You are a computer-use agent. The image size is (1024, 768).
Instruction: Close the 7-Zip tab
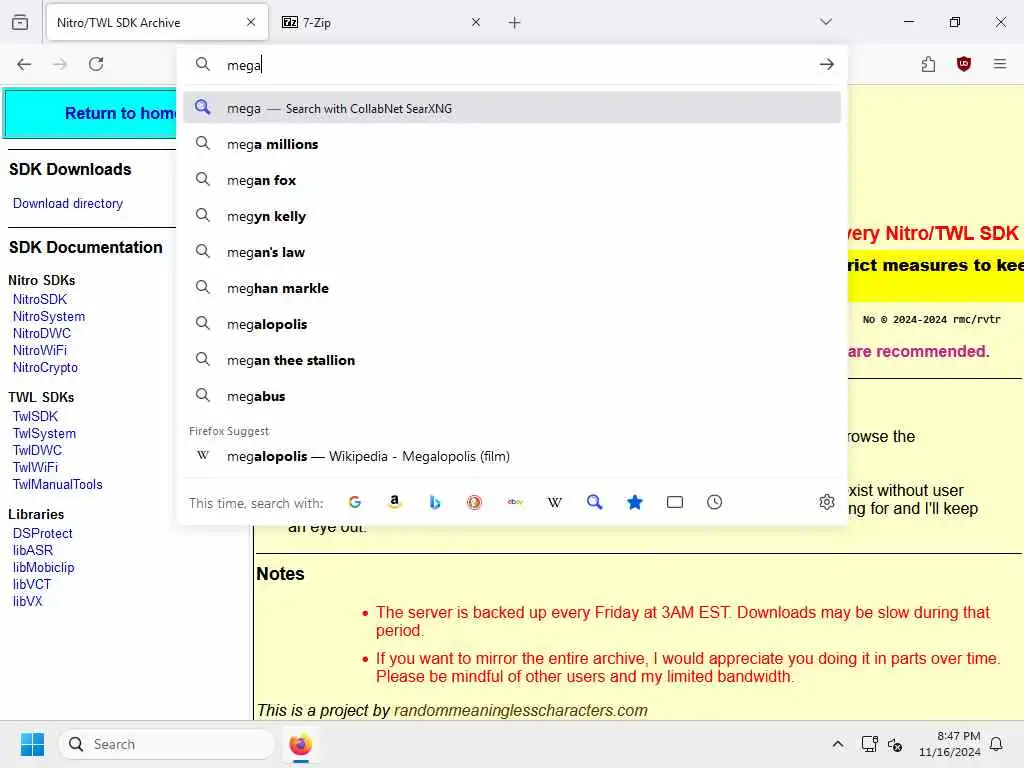point(476,22)
